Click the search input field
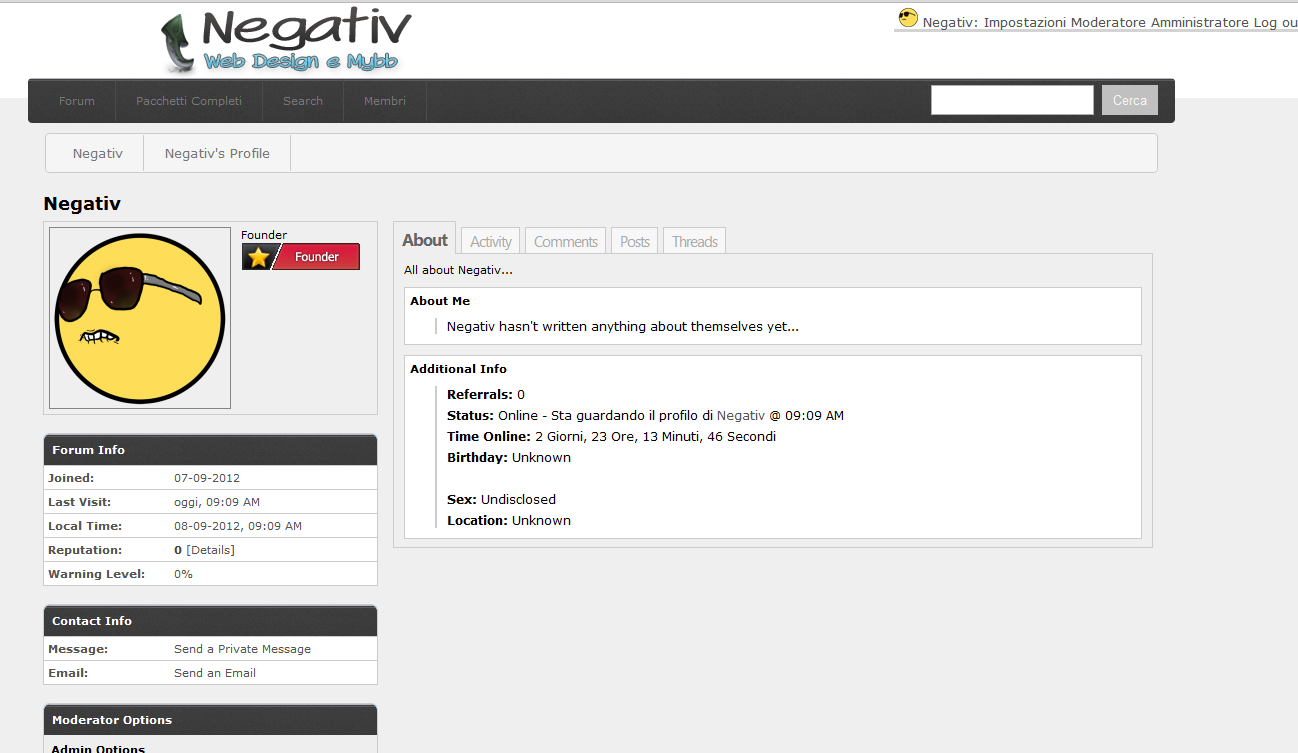The image size is (1298, 753). (x=1012, y=100)
